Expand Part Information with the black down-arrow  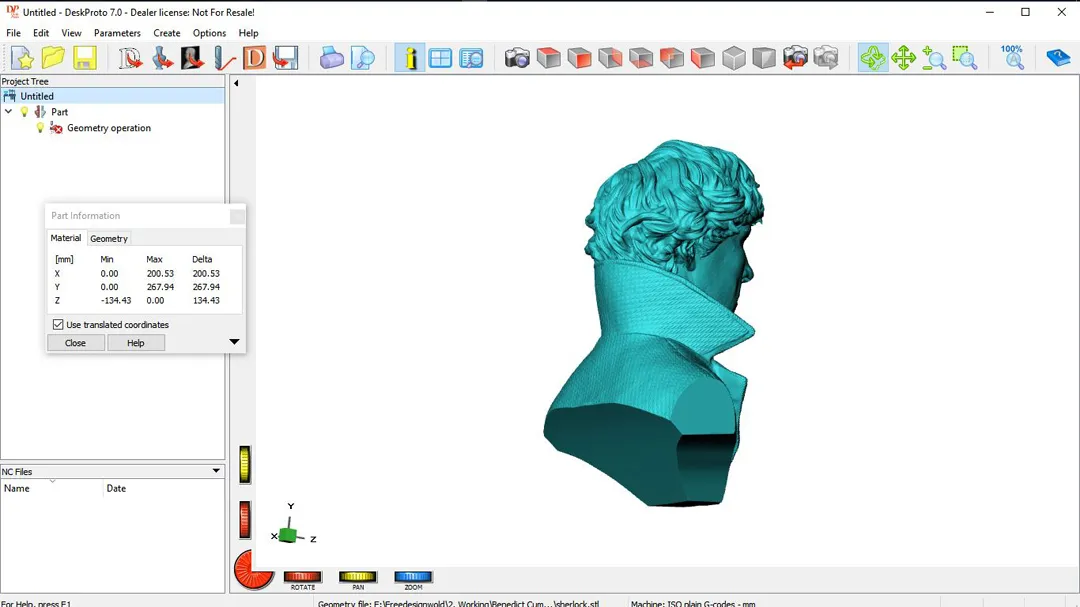coord(234,342)
